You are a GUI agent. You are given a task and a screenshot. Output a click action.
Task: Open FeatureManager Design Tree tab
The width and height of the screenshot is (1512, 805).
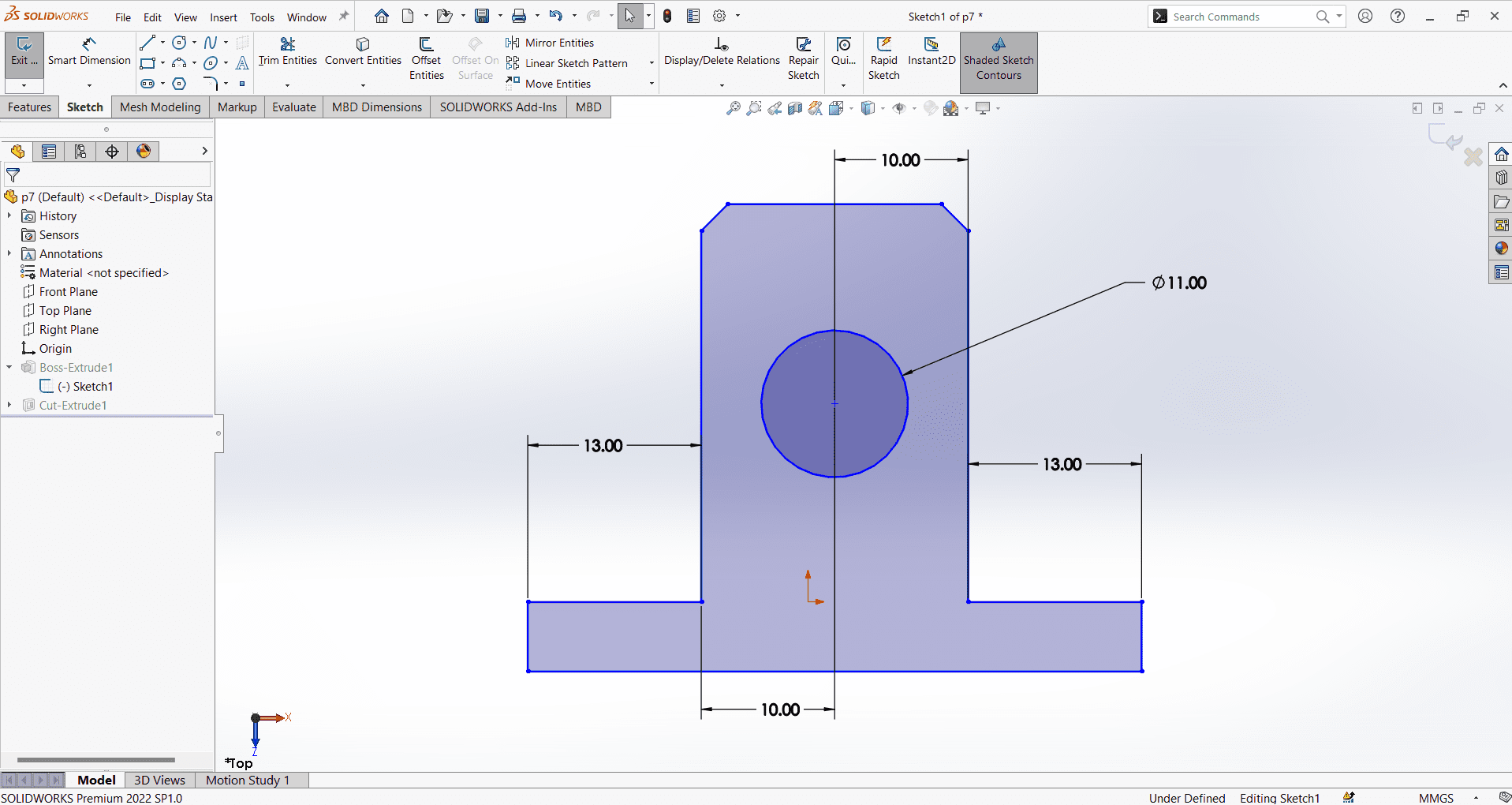click(x=17, y=152)
